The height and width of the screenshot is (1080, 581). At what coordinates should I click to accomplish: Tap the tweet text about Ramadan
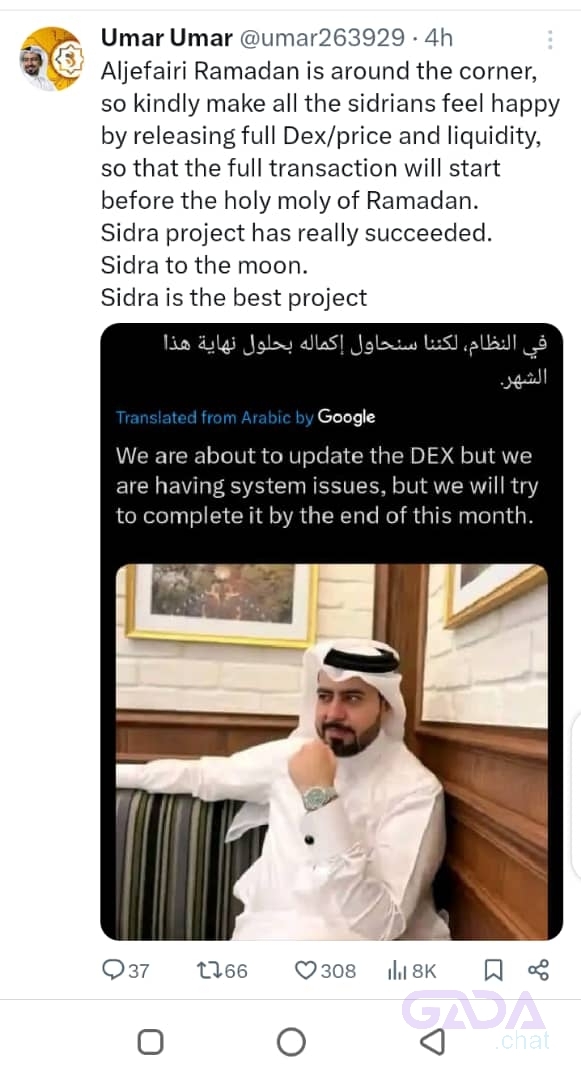(330, 185)
